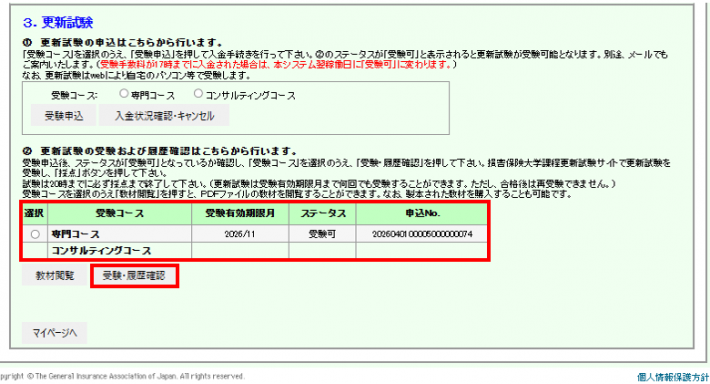
Task: Select the 専門コース radio under 受験コース
Action: pos(124,94)
